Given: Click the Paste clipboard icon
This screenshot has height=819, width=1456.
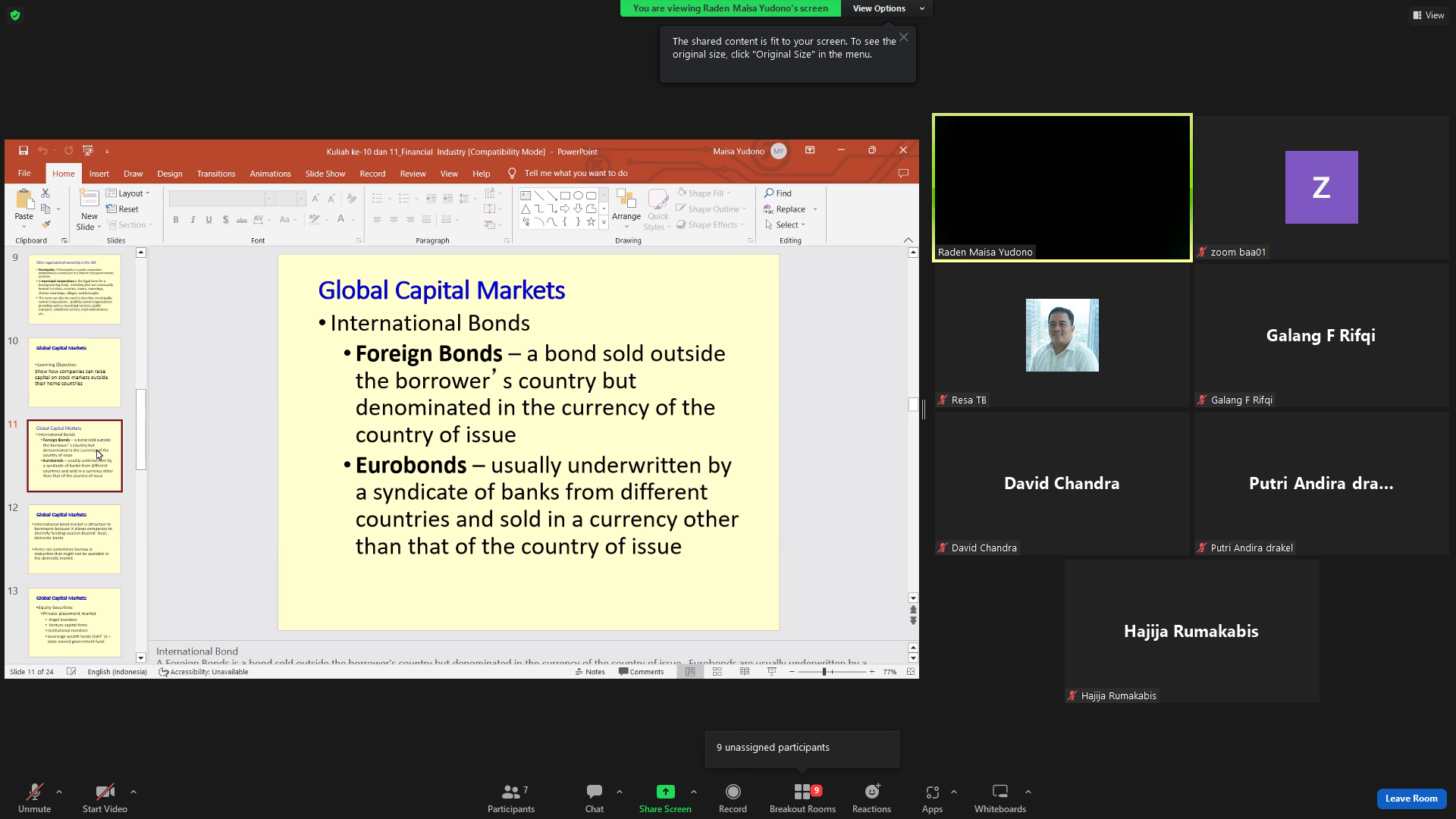Looking at the screenshot, I should pos(24,201).
